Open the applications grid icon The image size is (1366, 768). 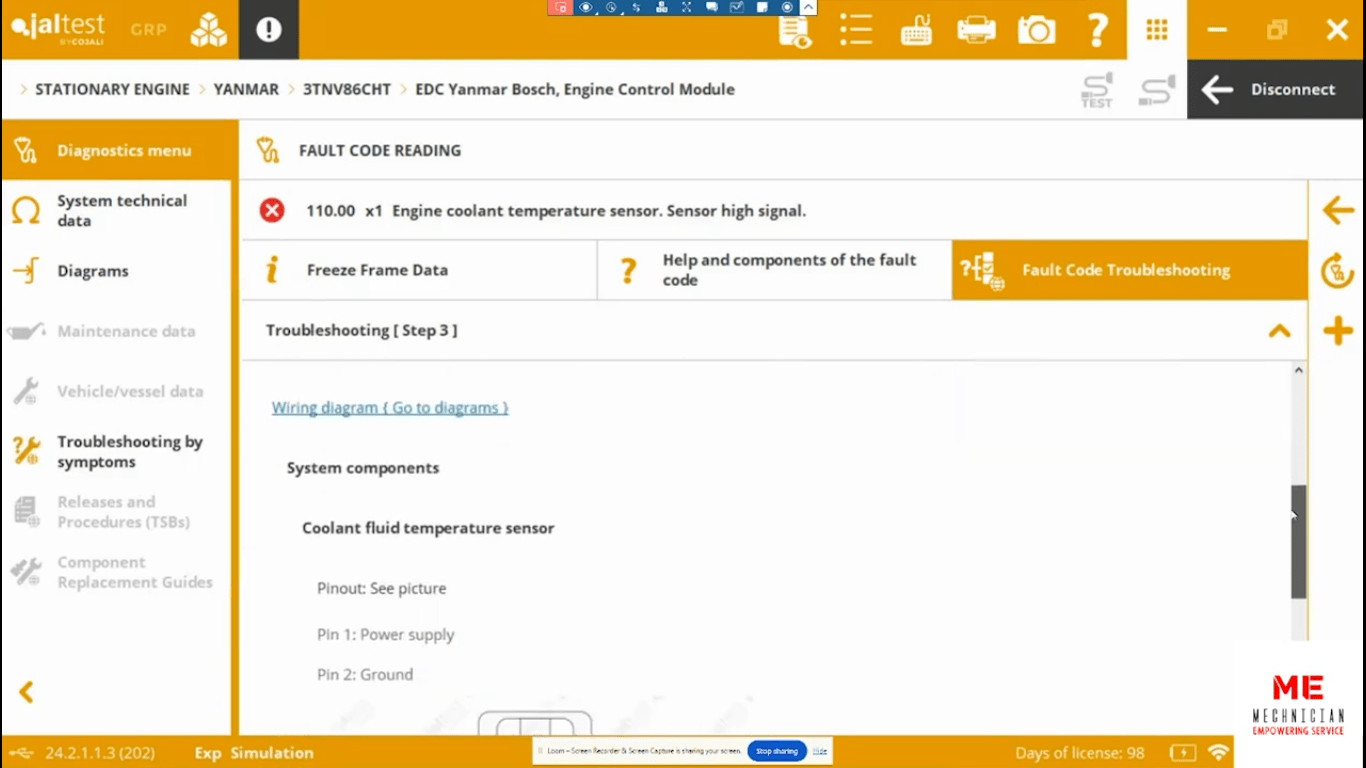click(1156, 30)
